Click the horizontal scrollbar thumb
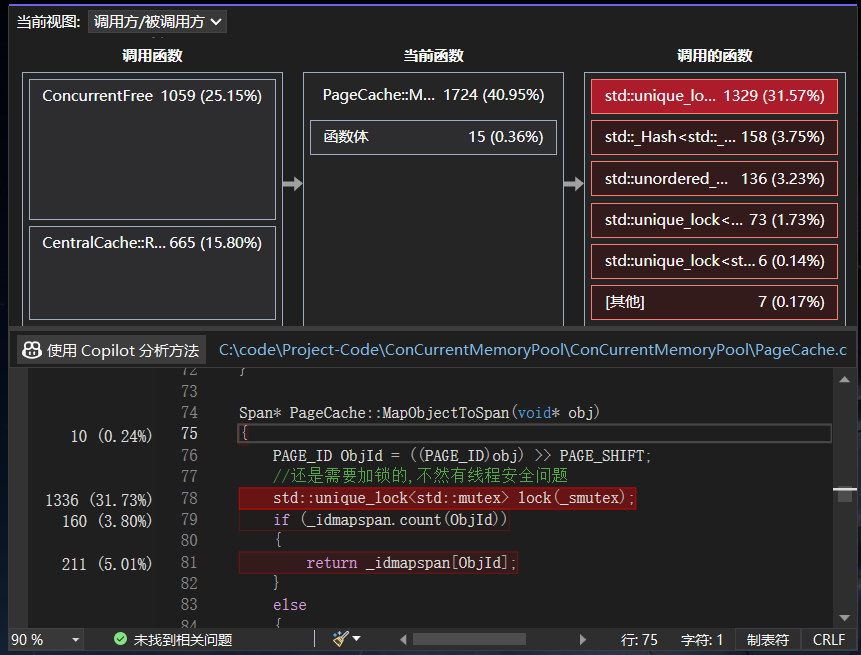861x655 pixels. tap(469, 639)
